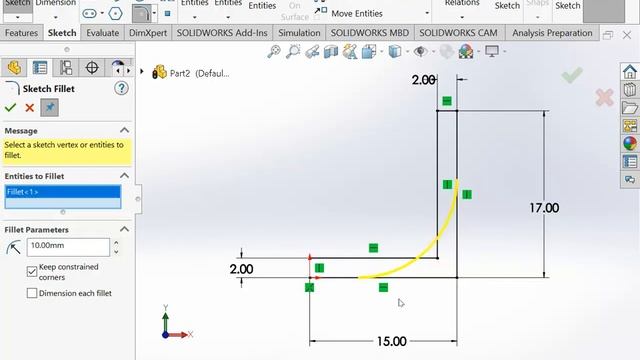Click the View Settings monitor icon
This screenshot has width=640, height=360.
(492, 52)
